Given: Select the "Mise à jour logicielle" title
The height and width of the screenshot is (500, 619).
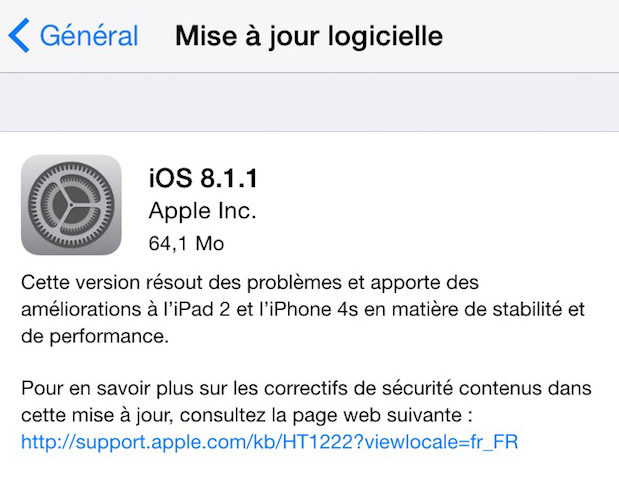Looking at the screenshot, I should (309, 36).
